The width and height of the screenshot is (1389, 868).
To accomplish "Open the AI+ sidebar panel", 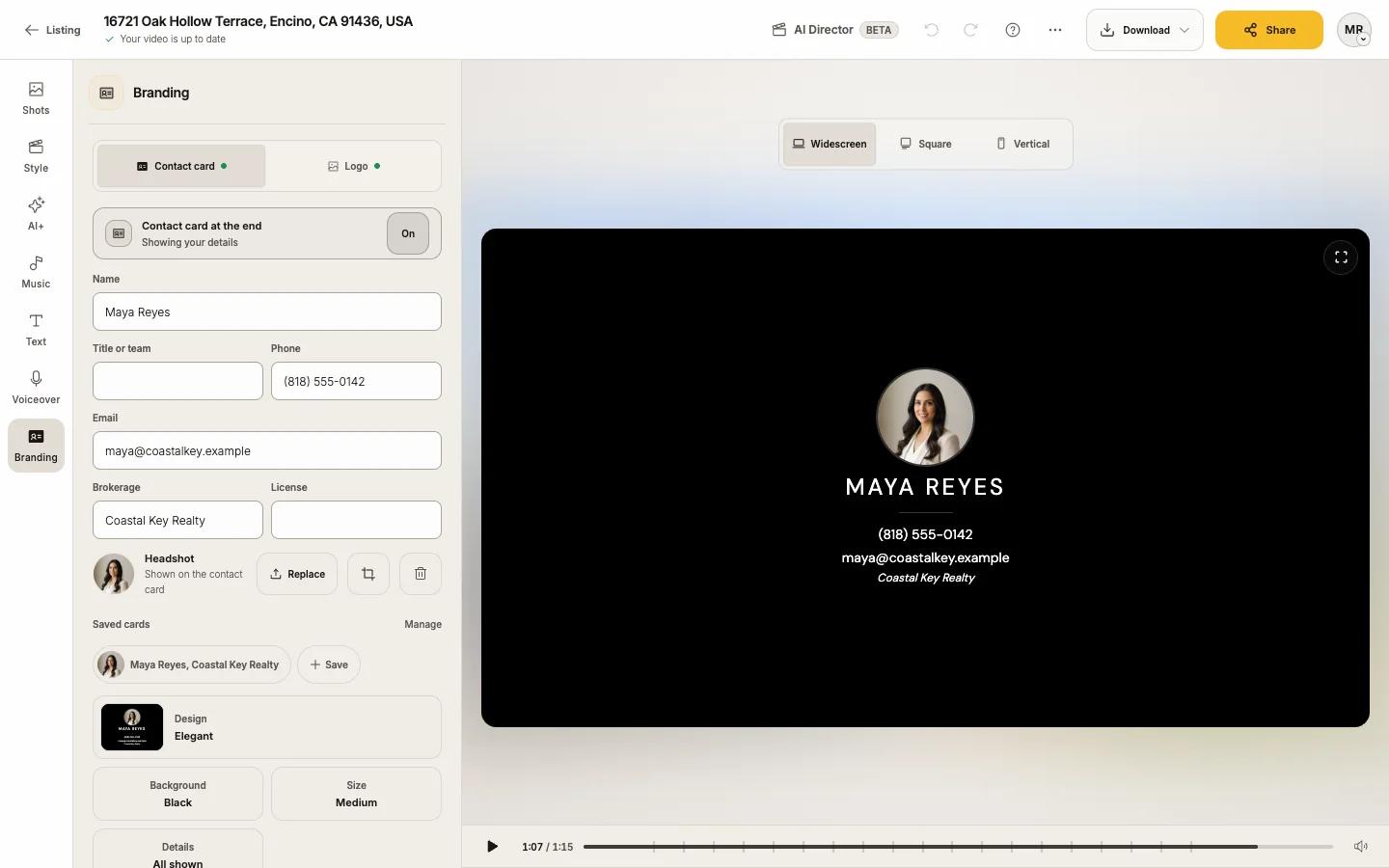I will [36, 214].
